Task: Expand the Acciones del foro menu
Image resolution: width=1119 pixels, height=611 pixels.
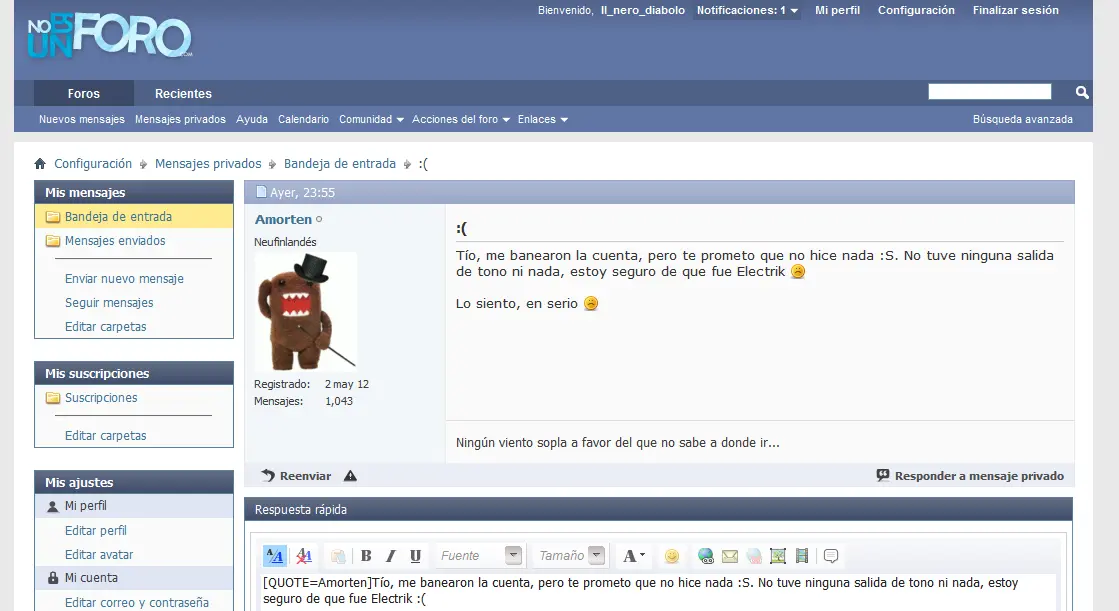Action: (460, 119)
